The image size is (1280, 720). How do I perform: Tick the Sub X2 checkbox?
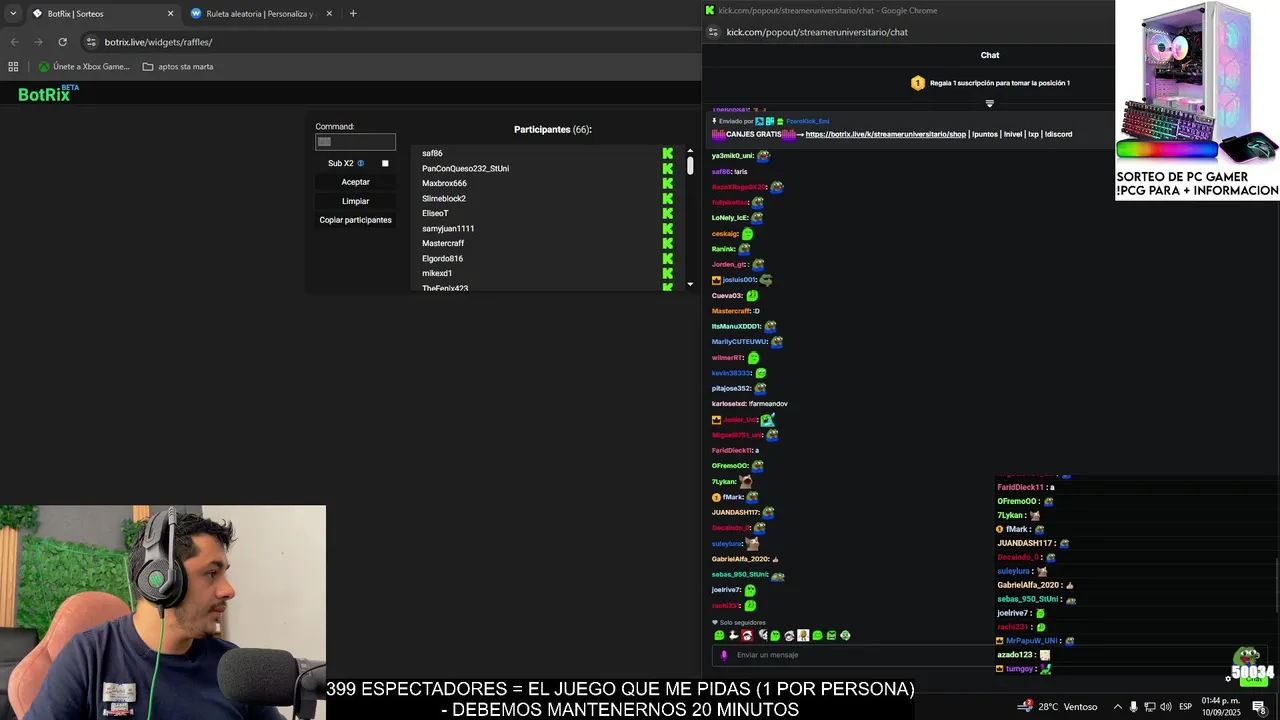click(385, 163)
